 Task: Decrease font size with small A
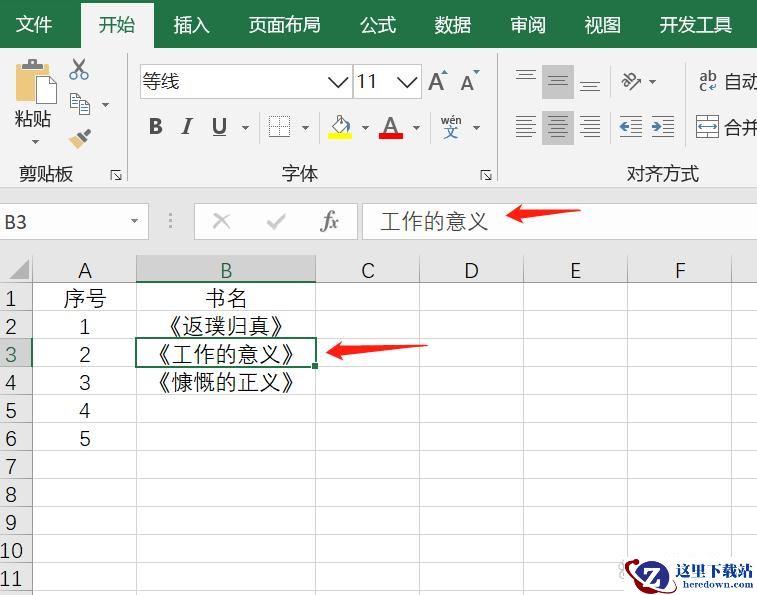coord(469,81)
